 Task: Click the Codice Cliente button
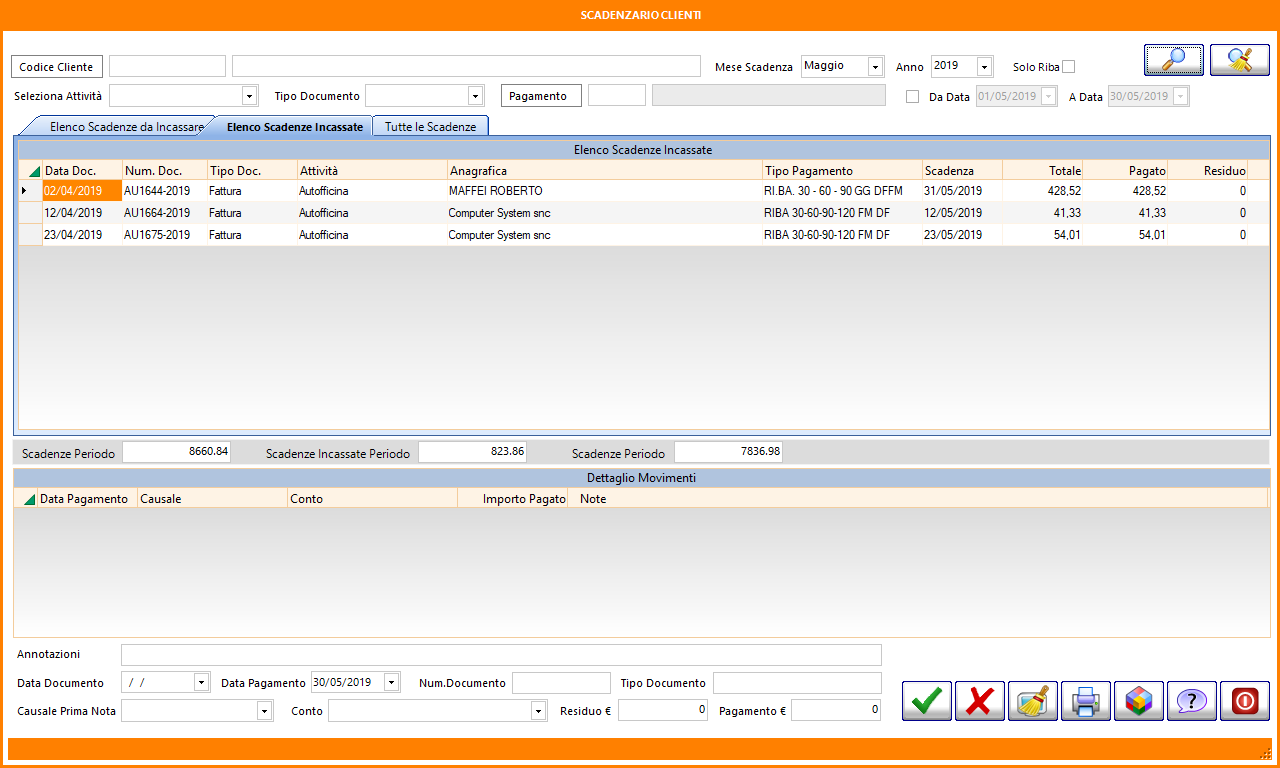point(57,67)
